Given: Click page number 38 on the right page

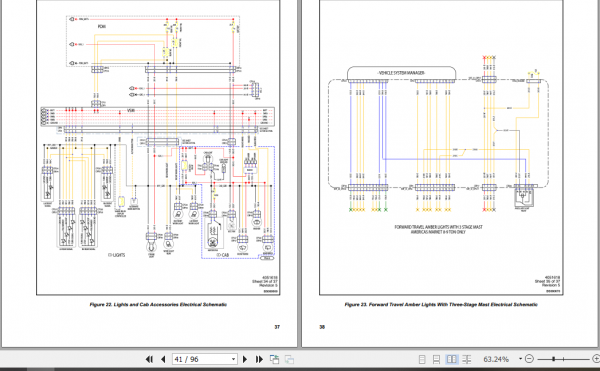Looking at the screenshot, I should pyautogui.click(x=322, y=327).
